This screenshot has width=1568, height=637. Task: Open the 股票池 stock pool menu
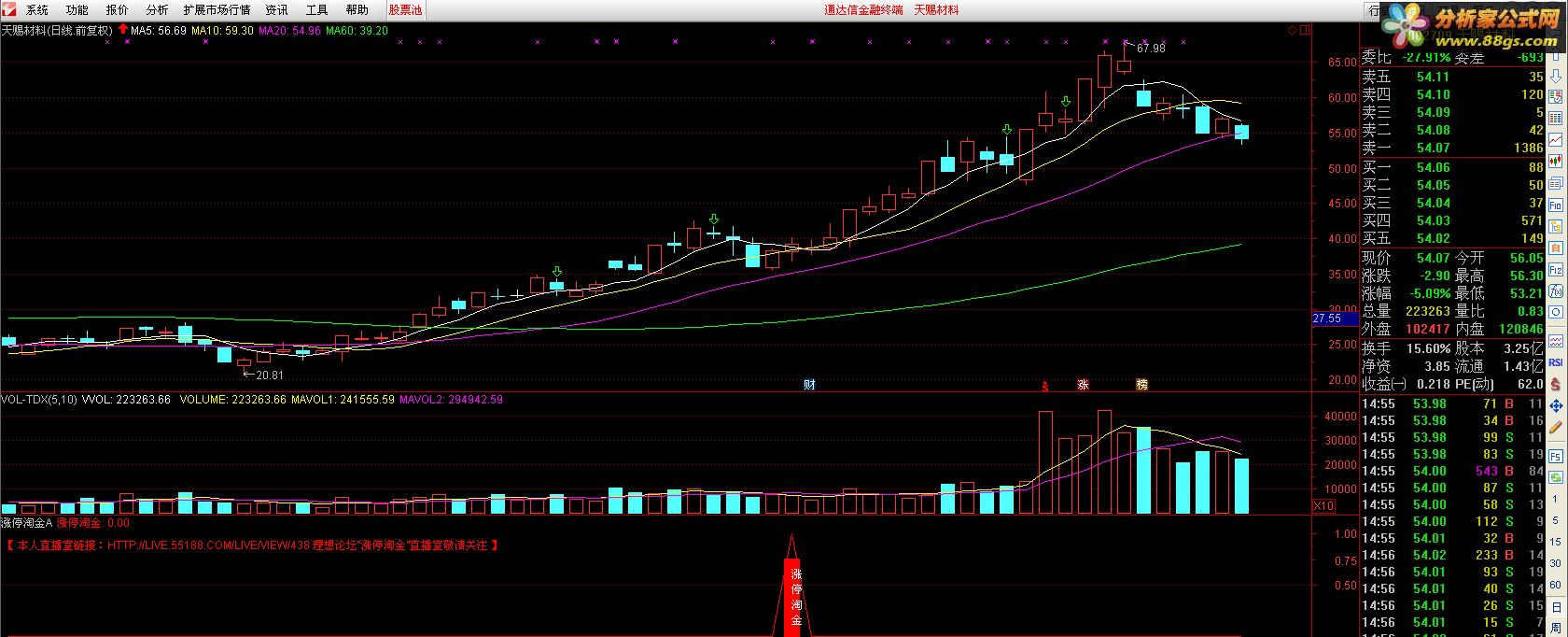coord(405,10)
